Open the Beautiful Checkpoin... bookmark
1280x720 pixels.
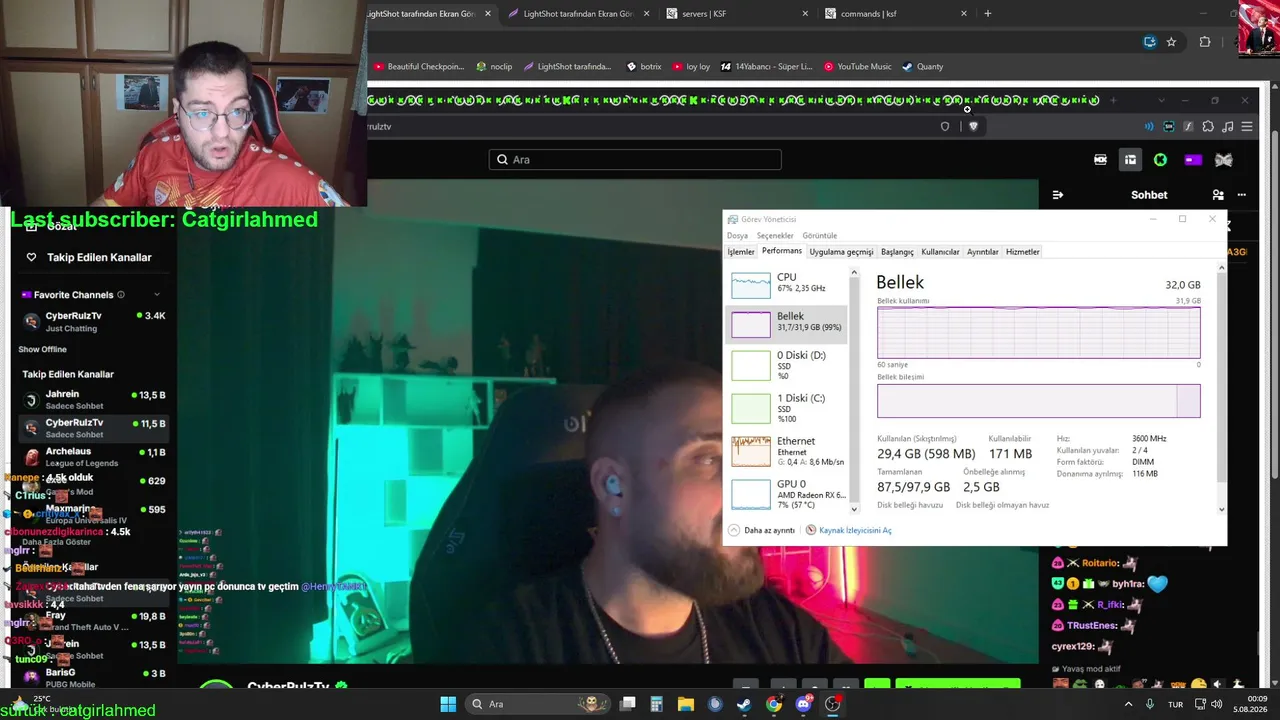pyautogui.click(x=419, y=67)
